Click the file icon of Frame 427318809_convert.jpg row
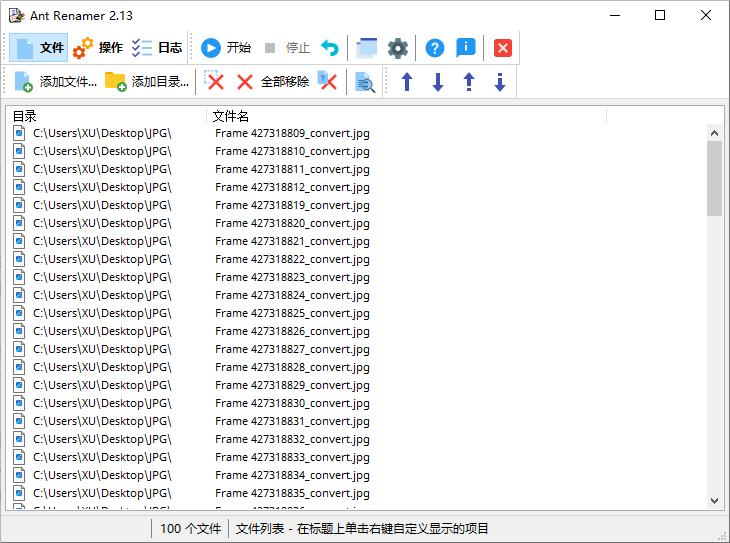The image size is (730, 543). [x=19, y=133]
